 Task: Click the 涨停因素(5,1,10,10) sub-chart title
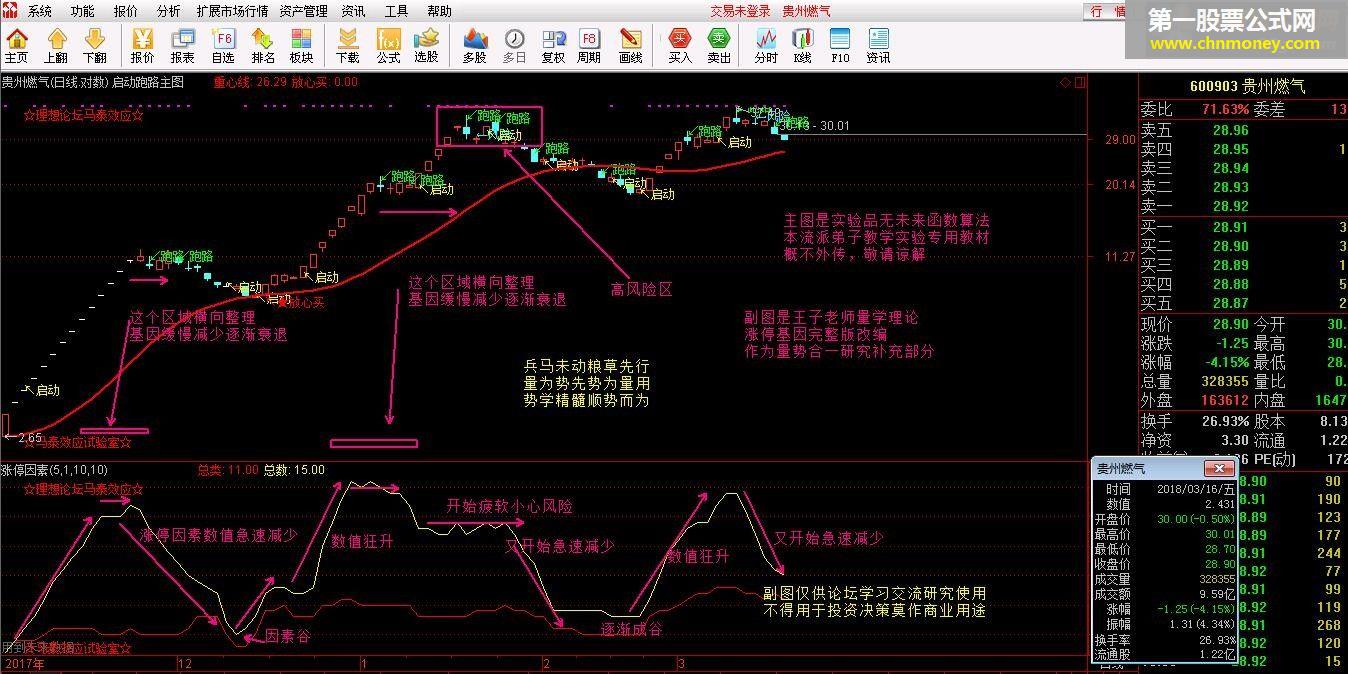54,469
